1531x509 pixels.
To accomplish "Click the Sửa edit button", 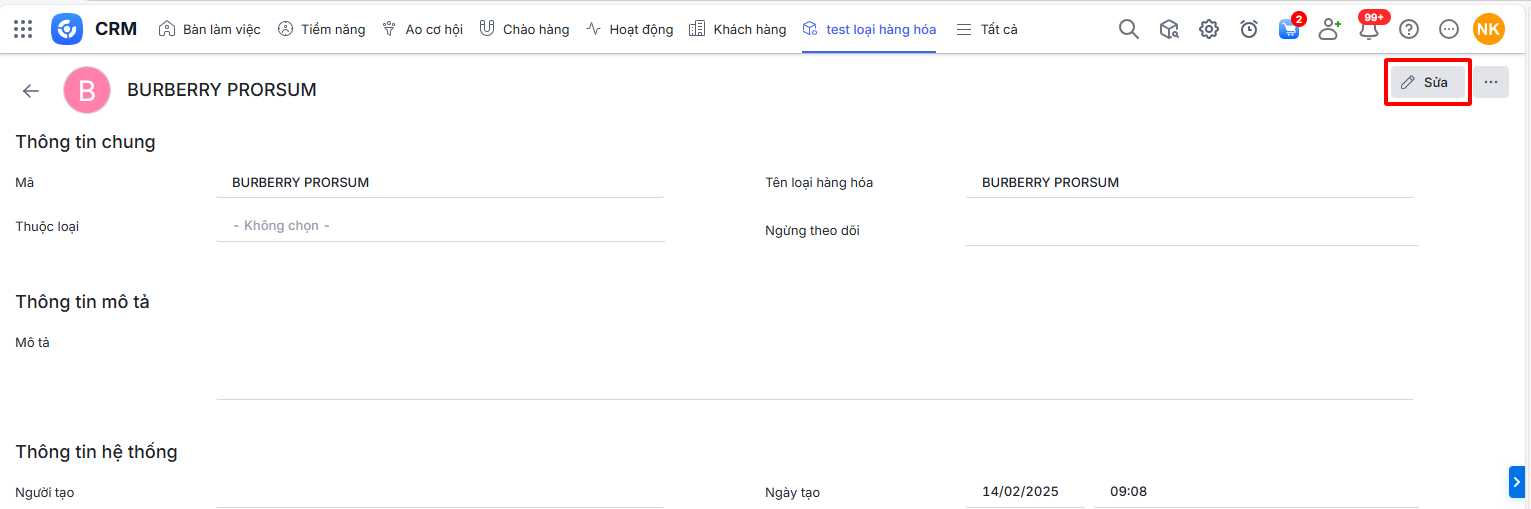I will point(1427,82).
